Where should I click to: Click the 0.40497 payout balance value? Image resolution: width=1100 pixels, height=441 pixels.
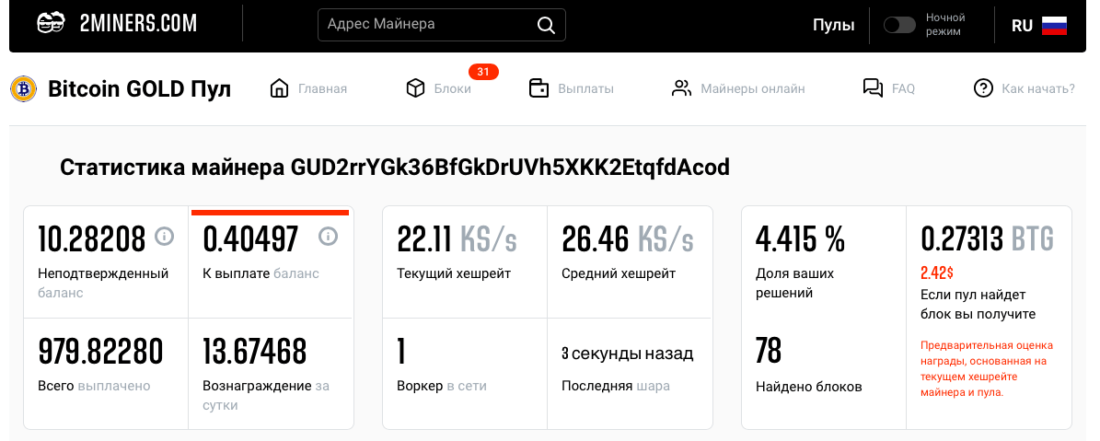(x=250, y=238)
